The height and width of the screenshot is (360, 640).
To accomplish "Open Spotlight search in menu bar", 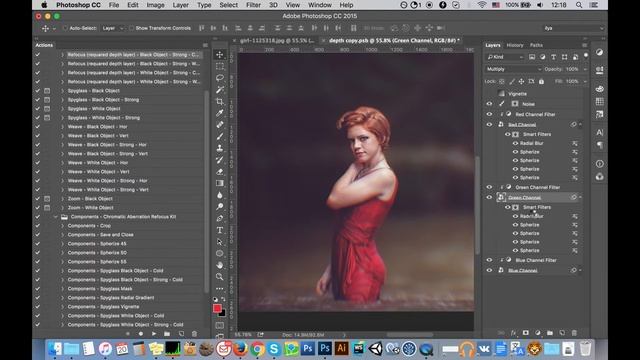I will pos(579,5).
